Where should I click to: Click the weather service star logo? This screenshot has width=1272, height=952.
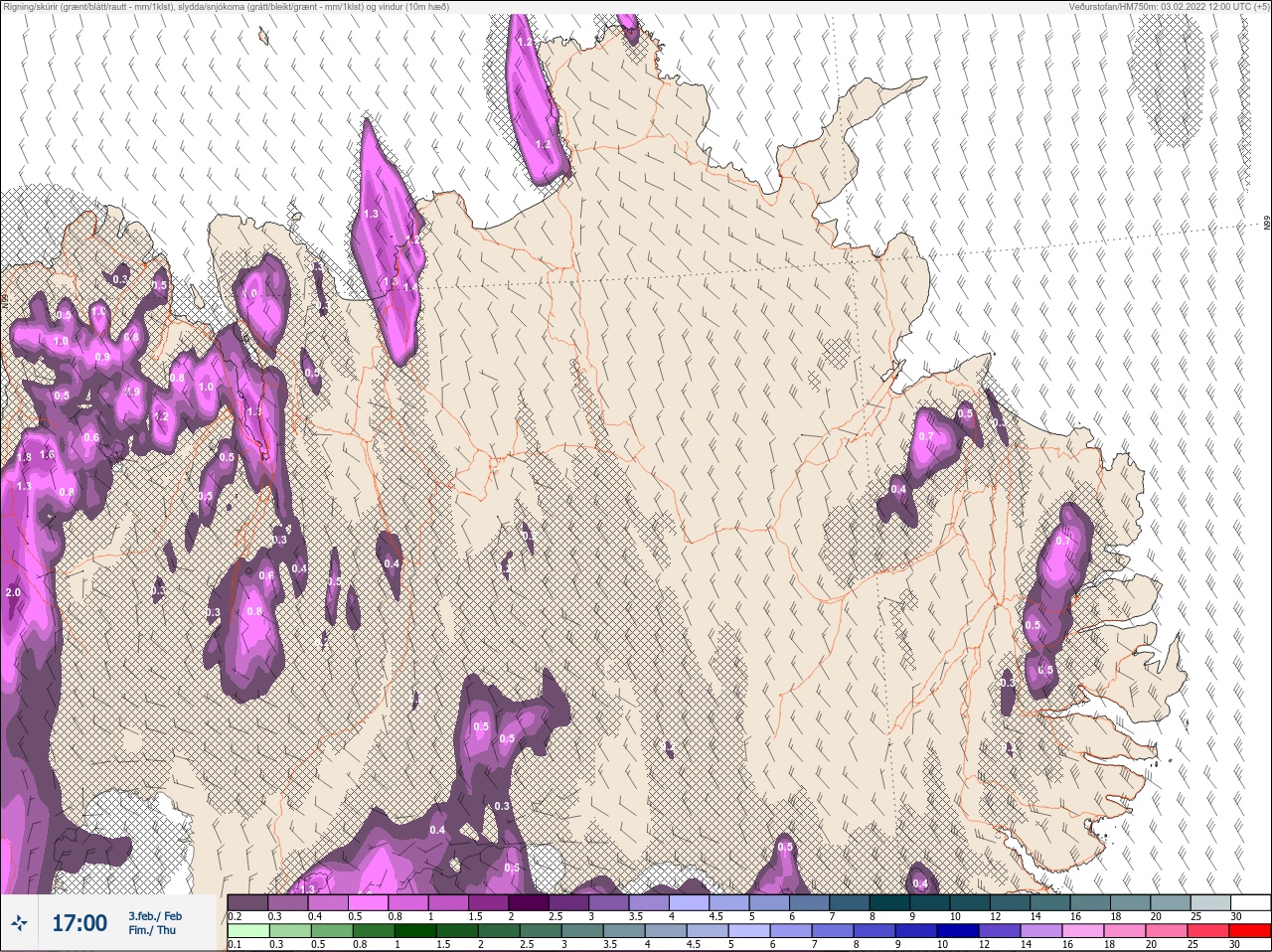pyautogui.click(x=20, y=923)
